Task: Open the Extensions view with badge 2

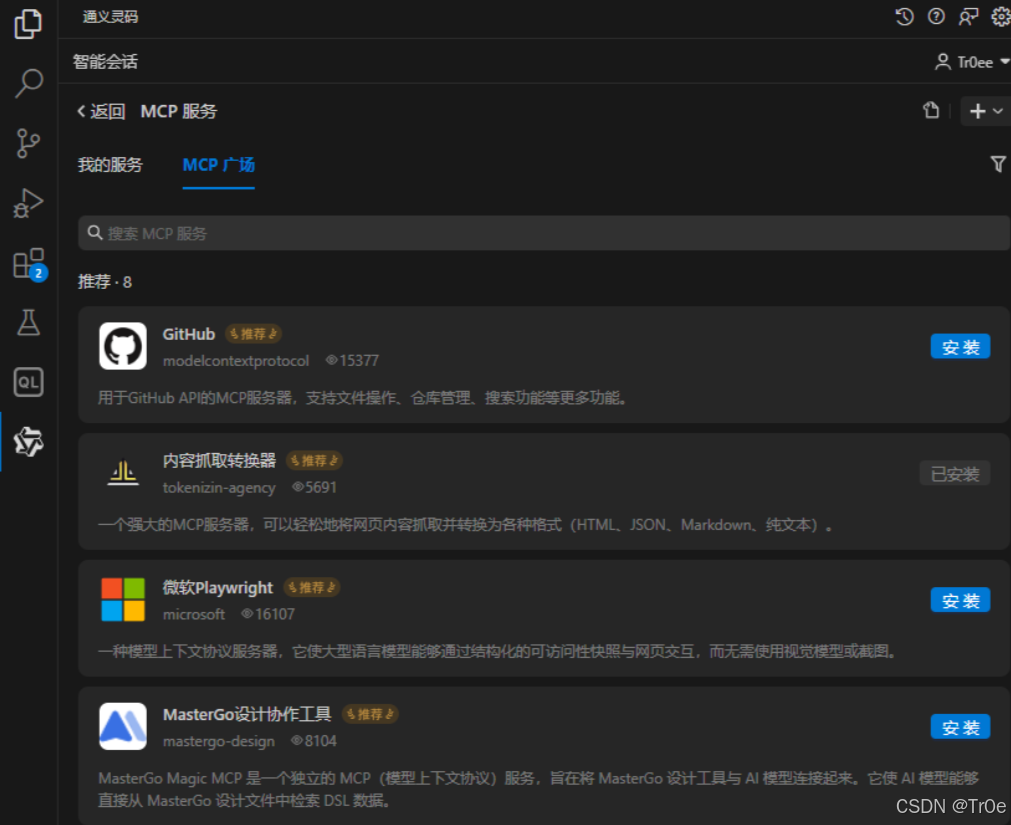Action: pos(30,264)
